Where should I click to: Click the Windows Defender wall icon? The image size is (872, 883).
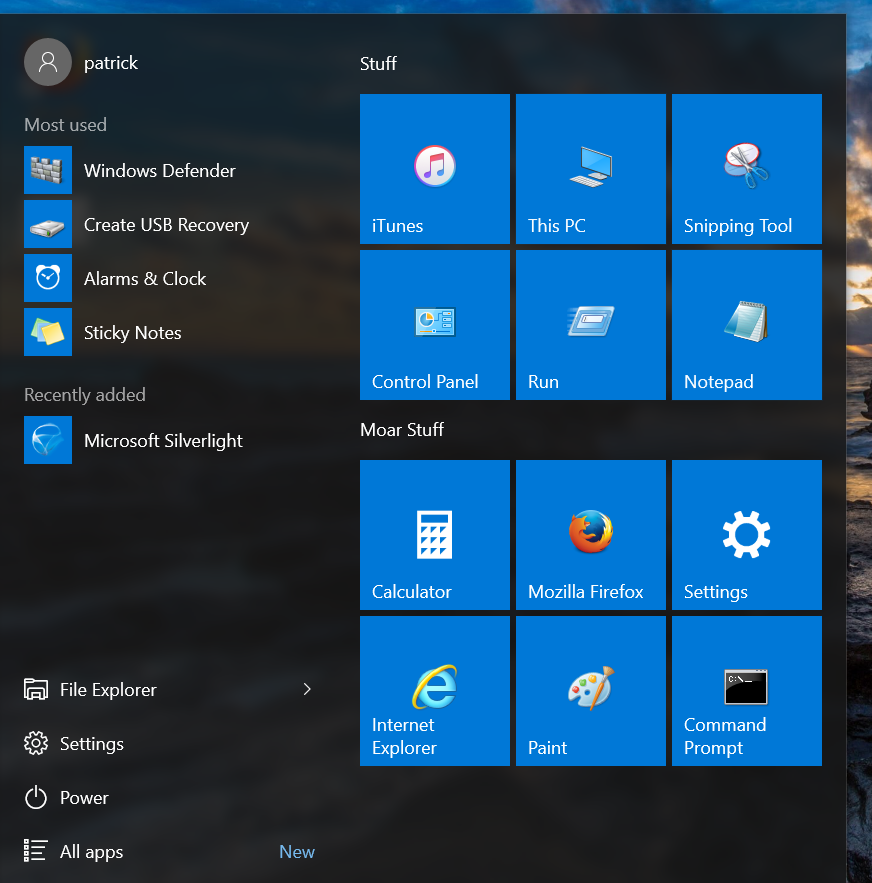(x=48, y=170)
